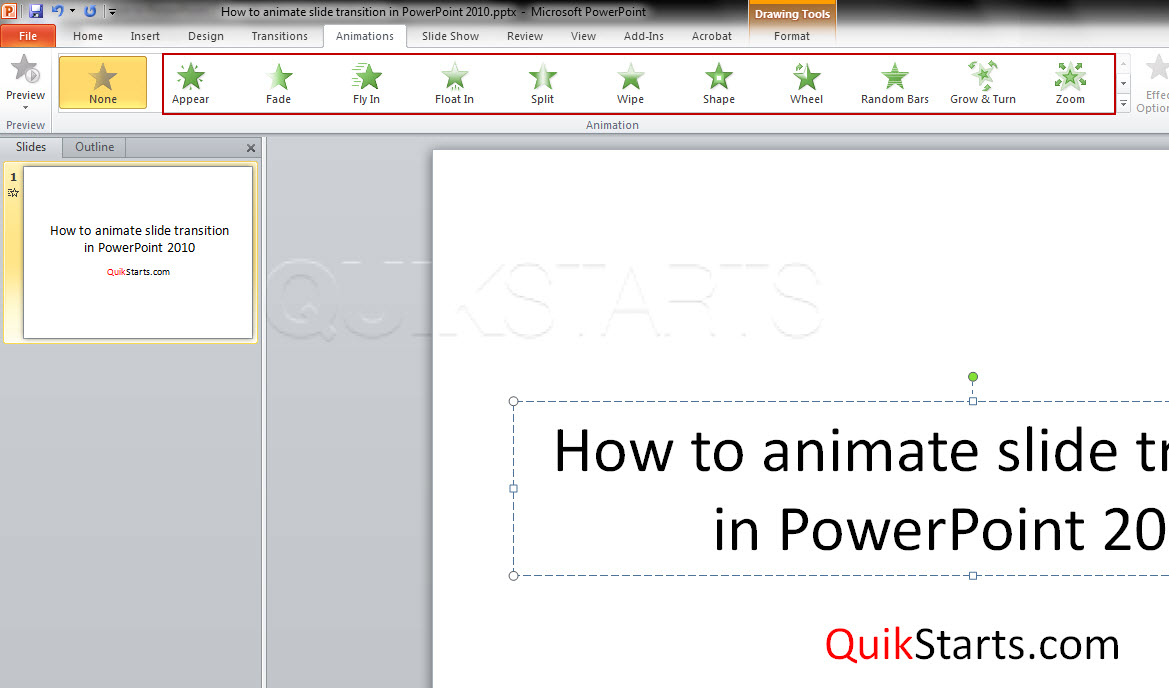Open the Undo history dropdown arrow

[x=72, y=11]
